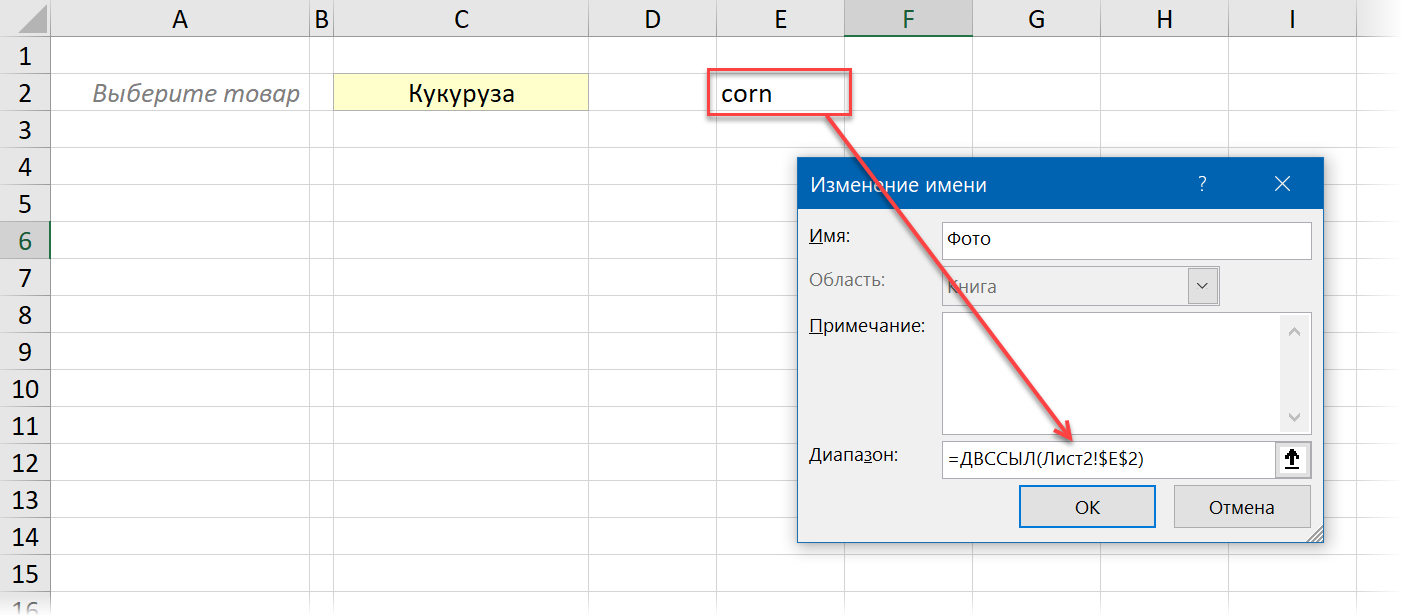Select row 14 header
Viewport: 1402px width, 616px height.
(x=25, y=537)
